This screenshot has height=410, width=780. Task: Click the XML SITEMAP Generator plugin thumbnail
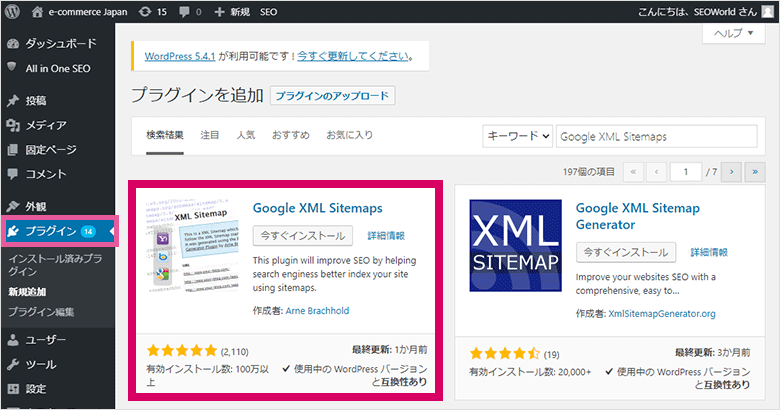[x=515, y=246]
